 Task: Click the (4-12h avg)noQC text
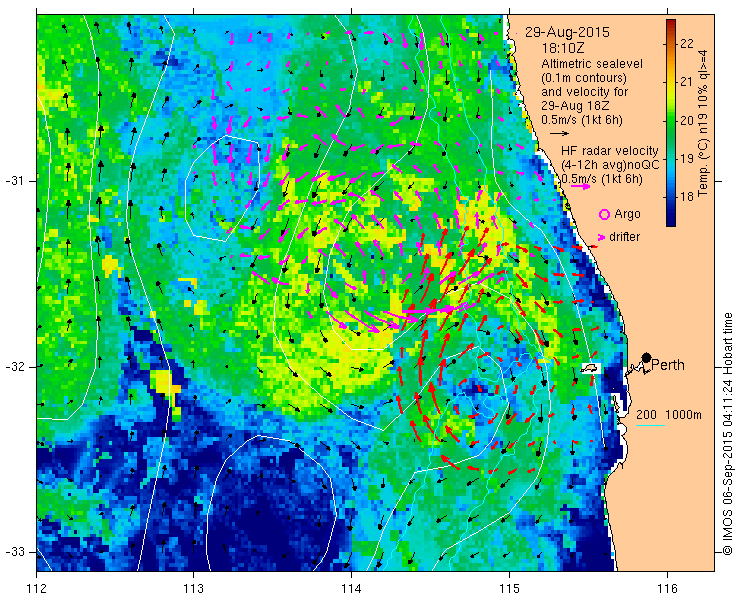click(610, 165)
